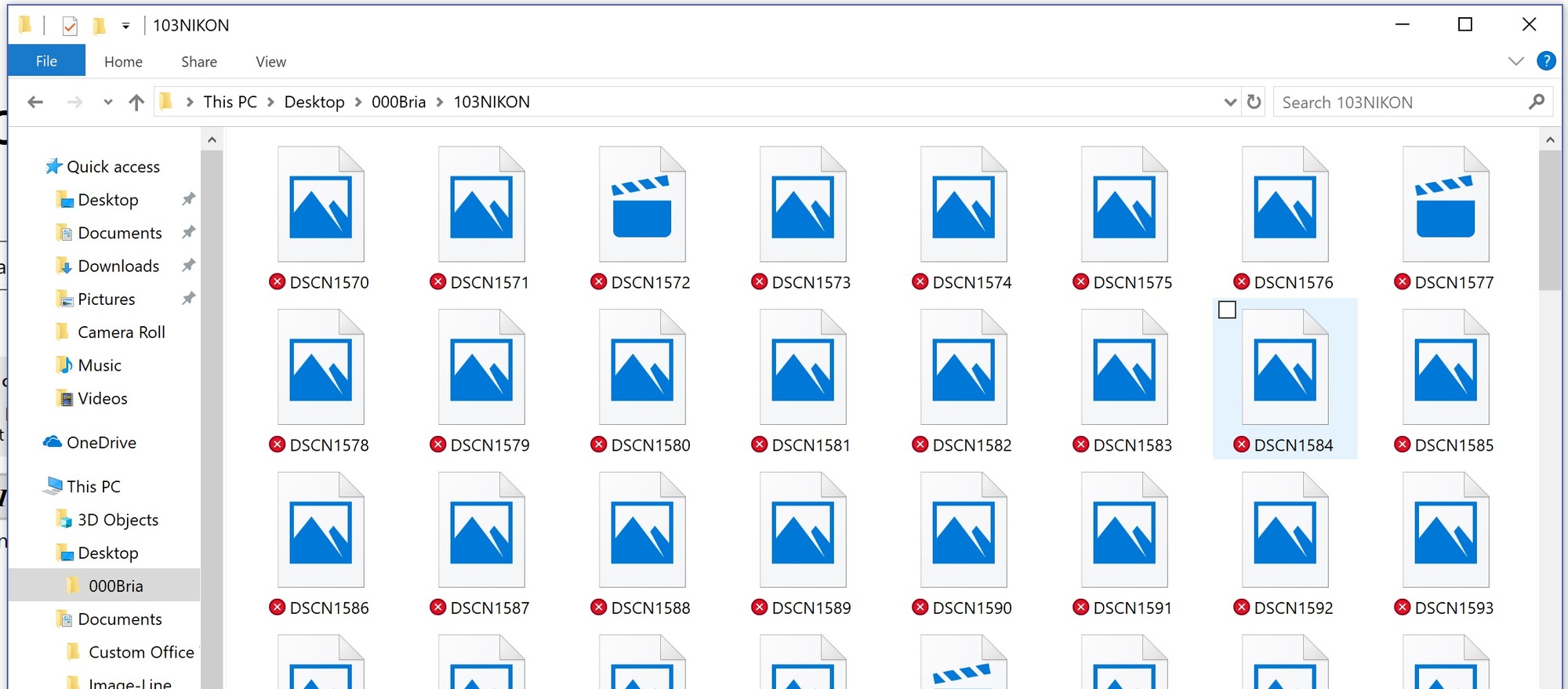Viewport: 1568px width, 689px height.
Task: Expand the chevron after This PC in path
Action: [270, 102]
